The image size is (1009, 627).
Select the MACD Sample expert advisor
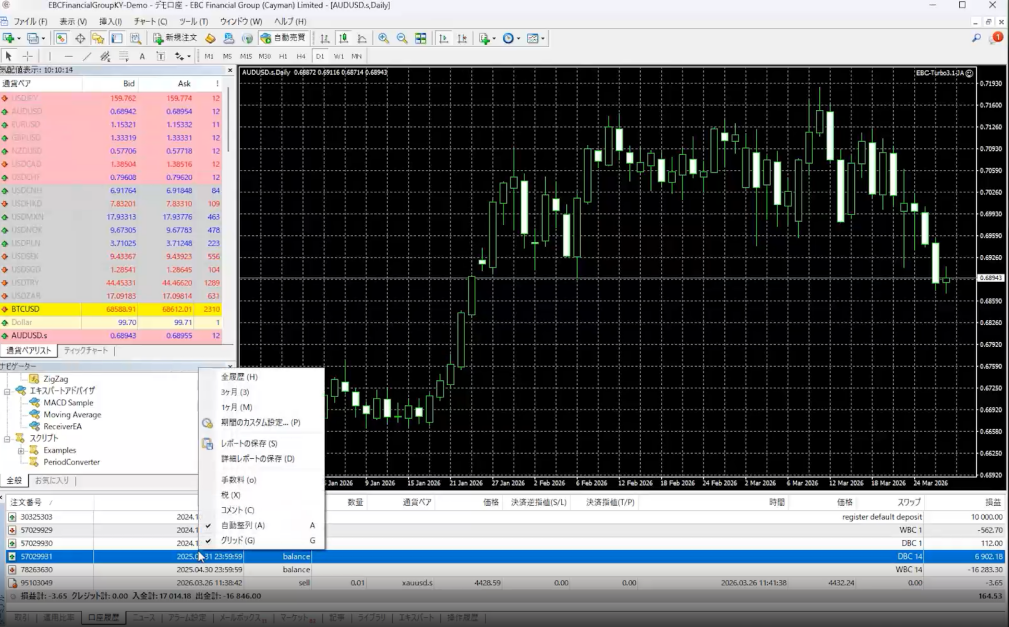(68, 403)
